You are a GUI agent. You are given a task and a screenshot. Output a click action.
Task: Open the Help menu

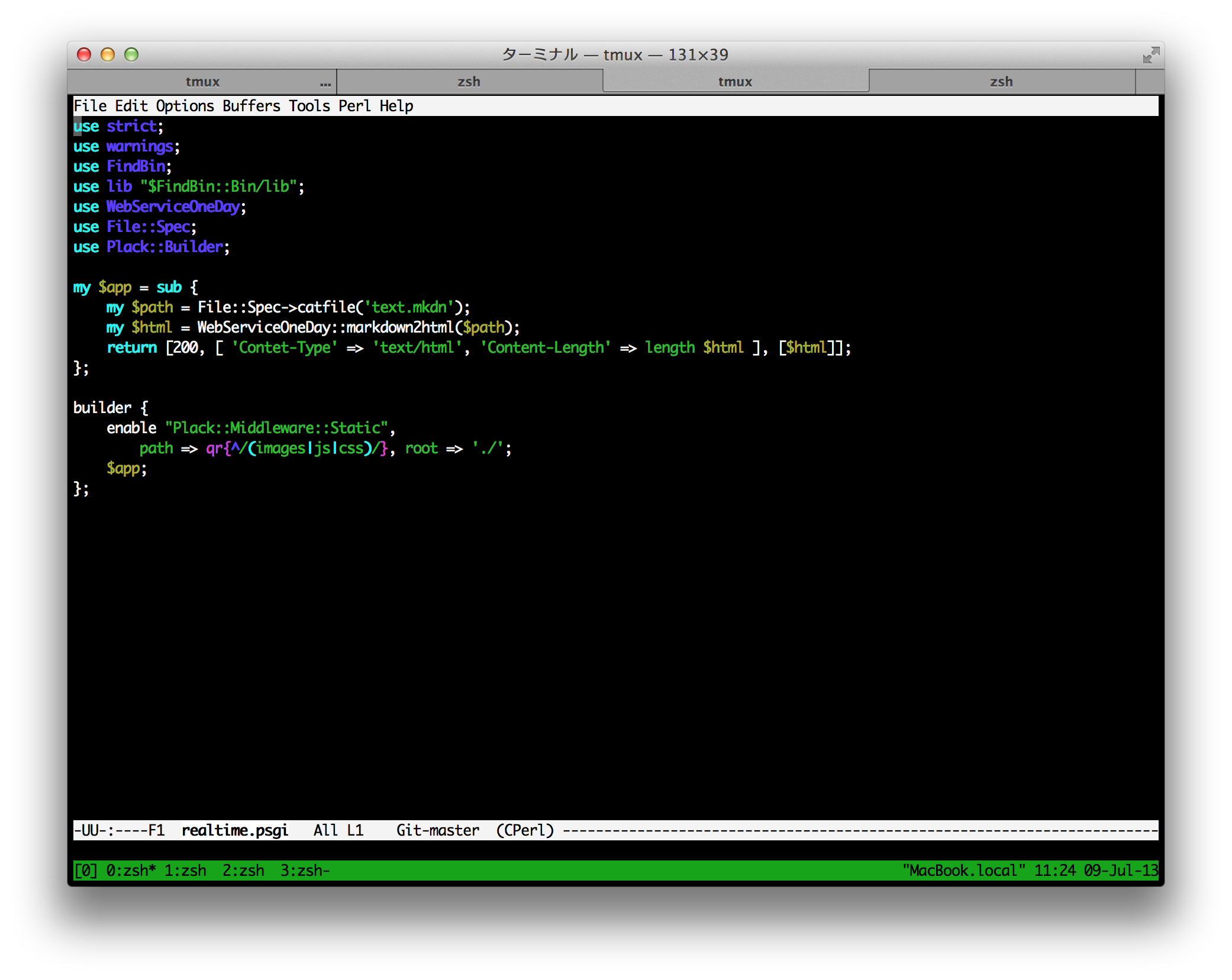[x=396, y=106]
